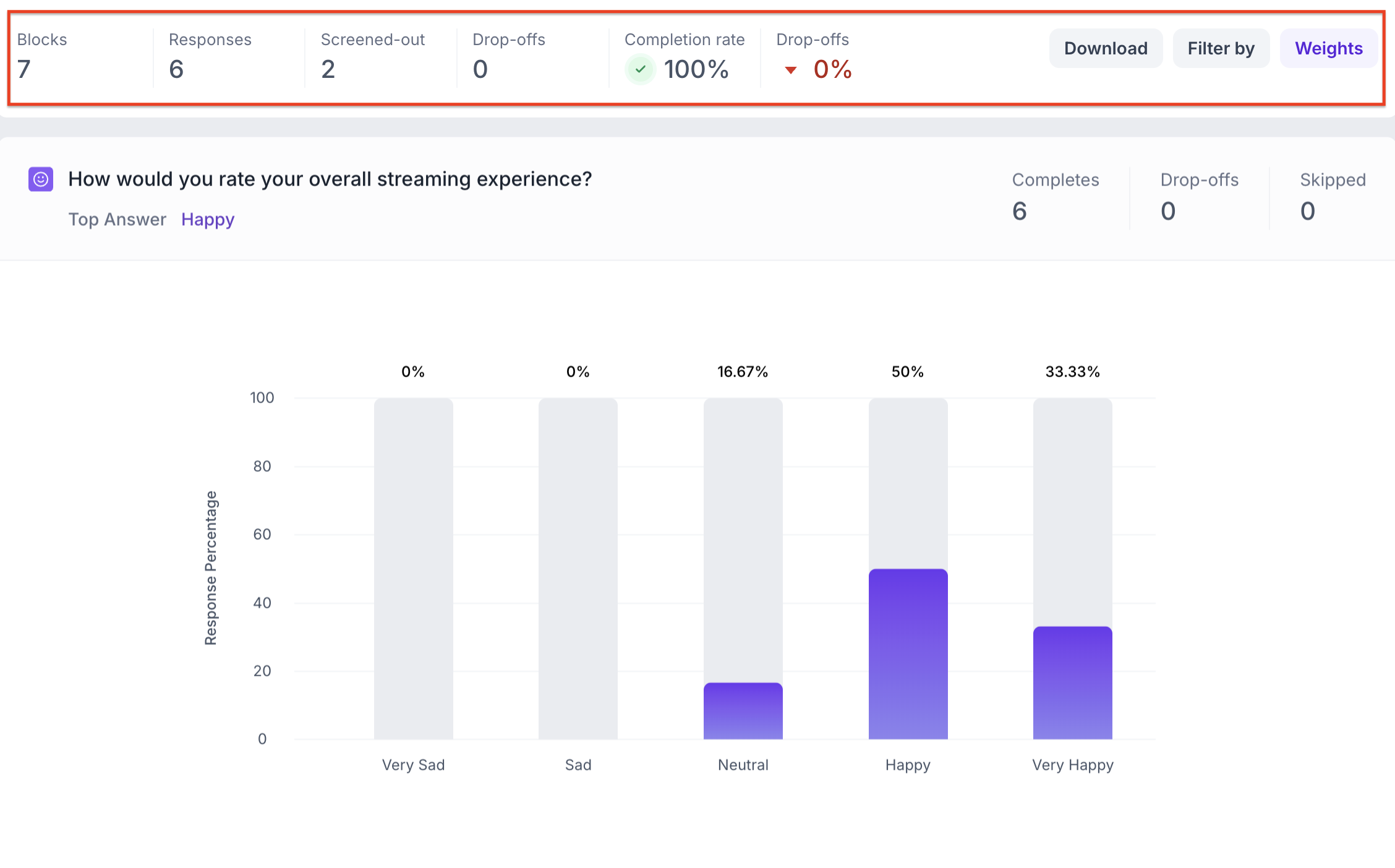Open the Filter by options
This screenshot has width=1395, height=868.
pyautogui.click(x=1221, y=48)
